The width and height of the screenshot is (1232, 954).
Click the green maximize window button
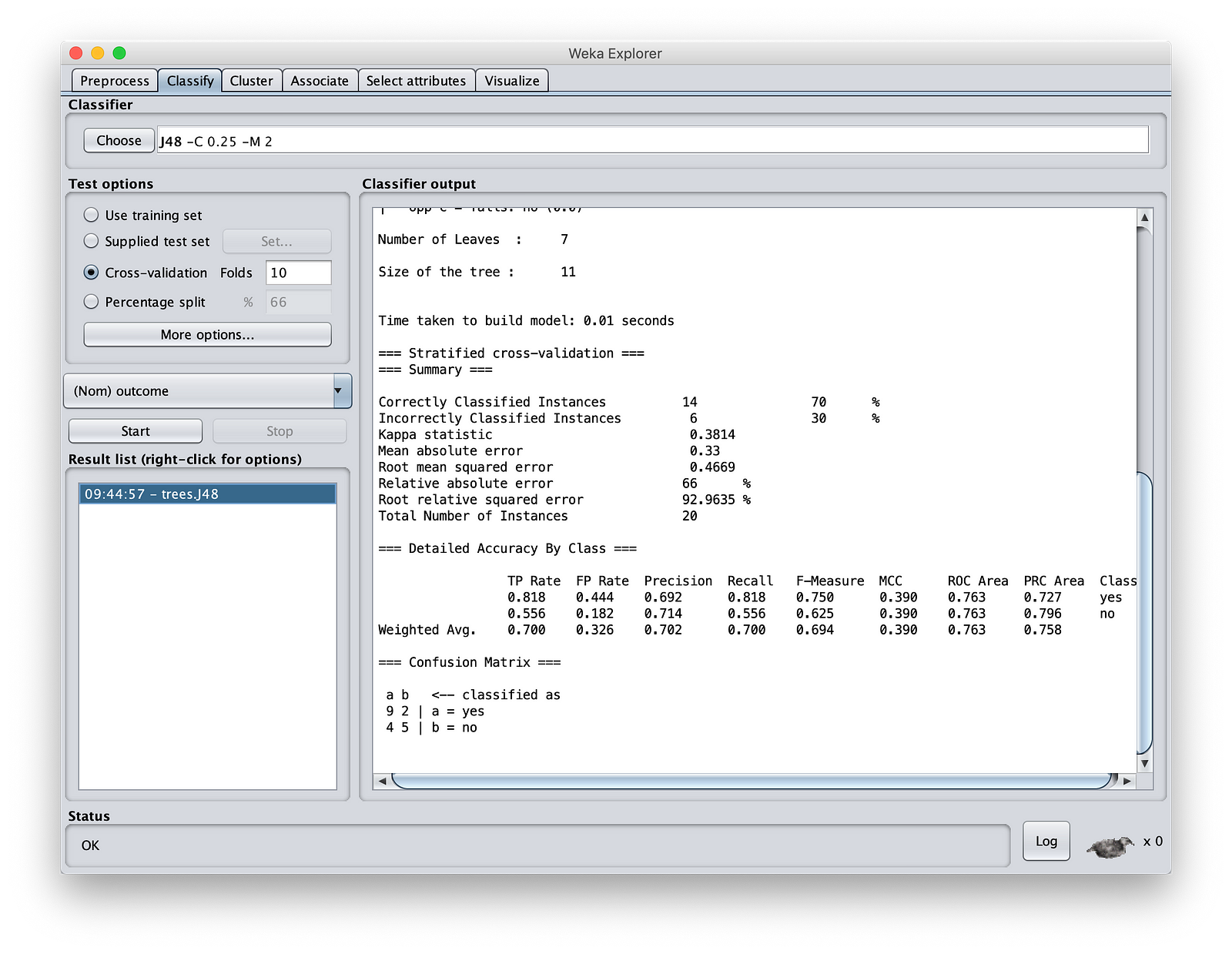click(119, 53)
